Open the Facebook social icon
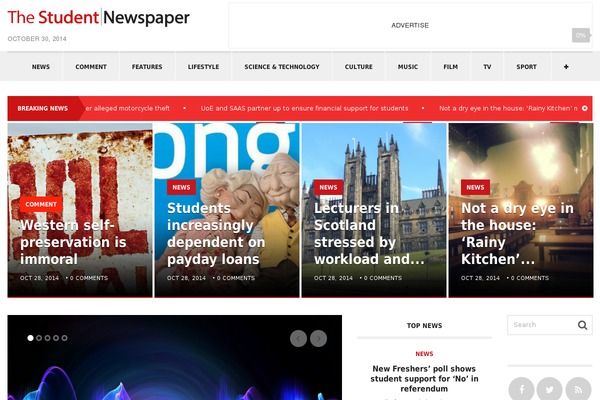The height and width of the screenshot is (400, 600). click(x=521, y=389)
